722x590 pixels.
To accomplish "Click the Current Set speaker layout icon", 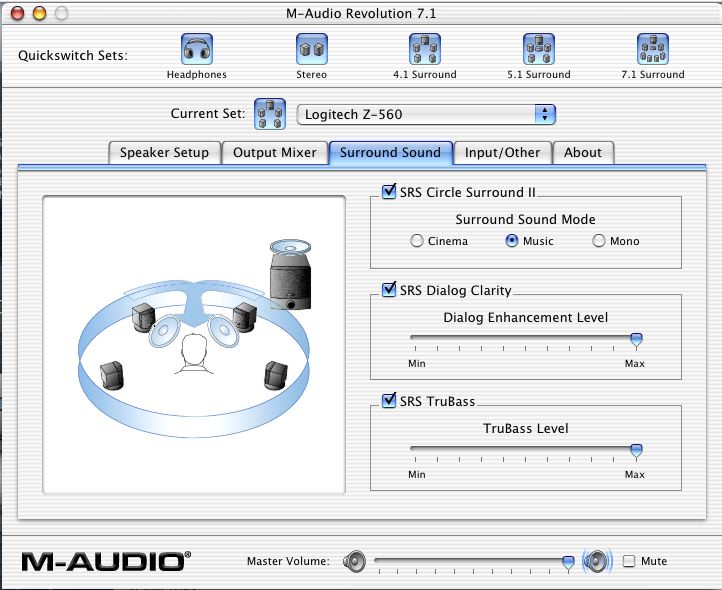I will 270,114.
